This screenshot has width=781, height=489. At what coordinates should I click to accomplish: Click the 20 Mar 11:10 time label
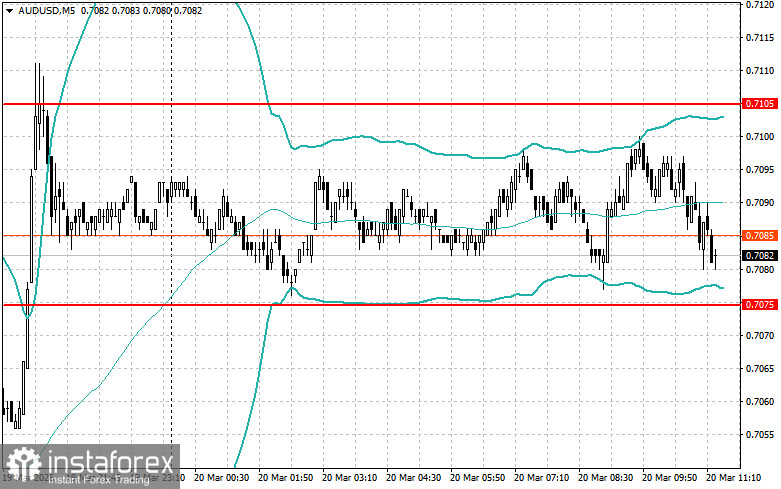tap(733, 478)
